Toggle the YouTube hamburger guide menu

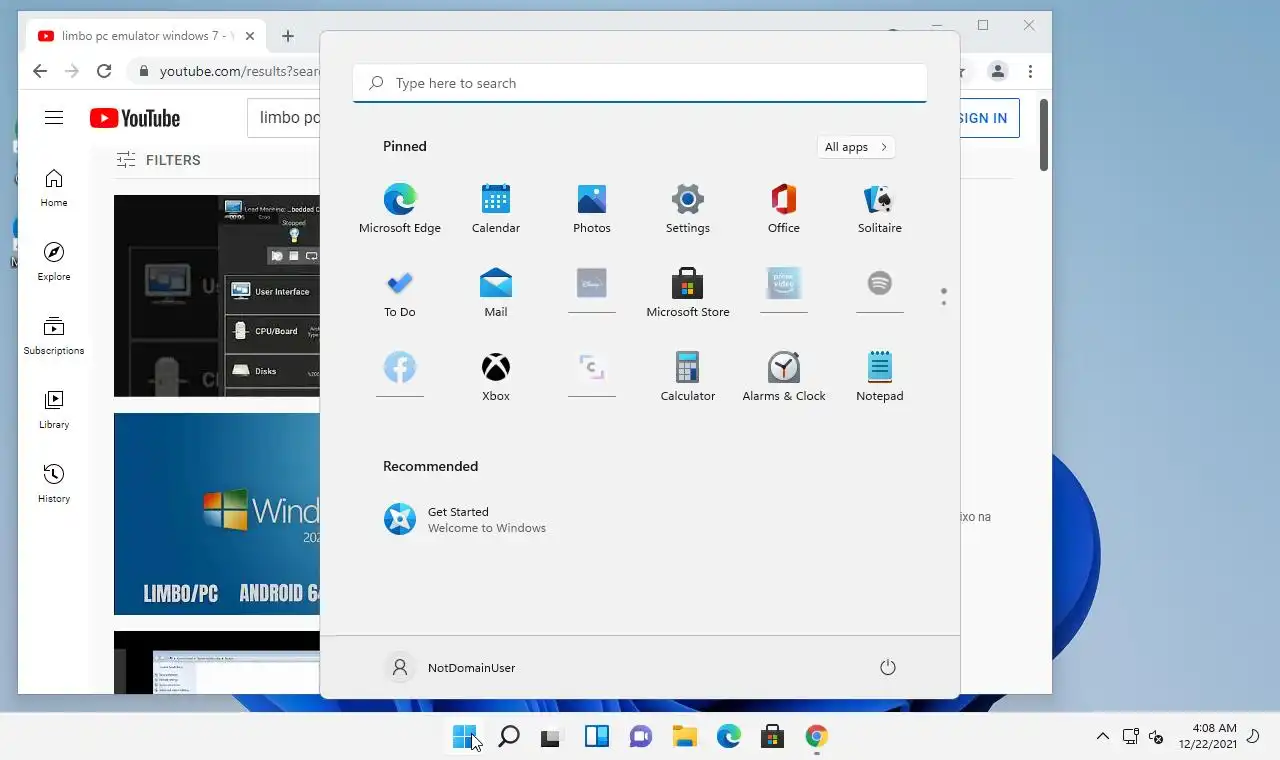[54, 118]
